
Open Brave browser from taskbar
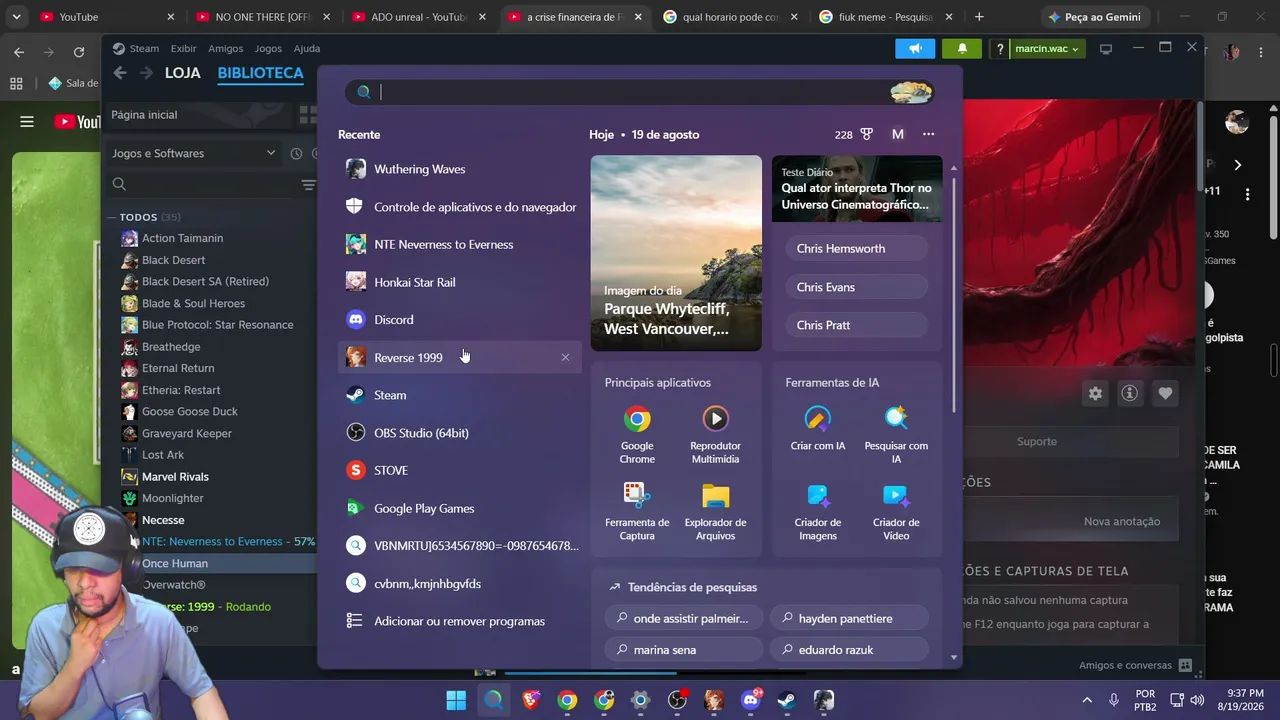tap(530, 700)
